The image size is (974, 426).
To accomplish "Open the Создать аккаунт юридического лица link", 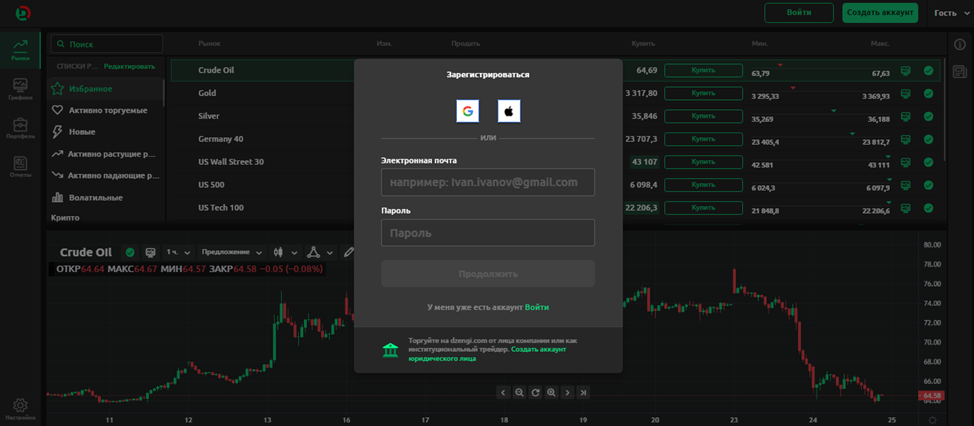I will pyautogui.click(x=487, y=355).
